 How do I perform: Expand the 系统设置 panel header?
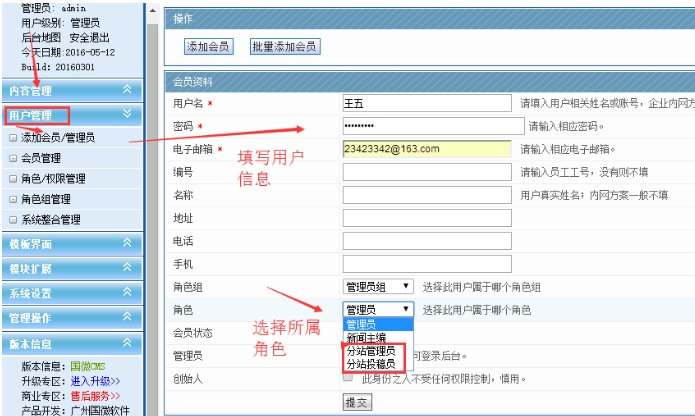[72, 293]
